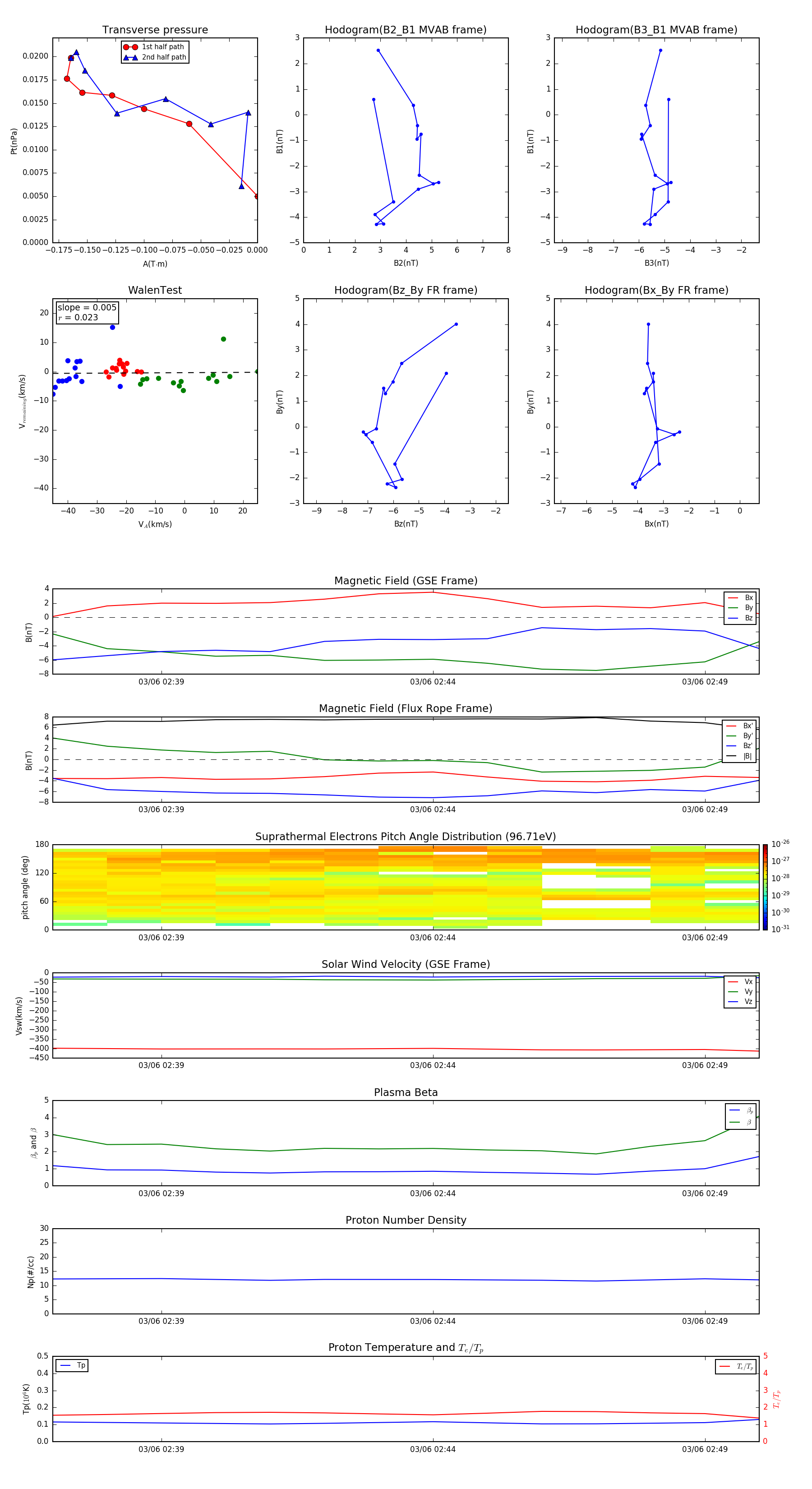Image resolution: width=812 pixels, height=1489 pixels.
Task: Select the '2nd half path' legend entry
Action: click(x=154, y=57)
